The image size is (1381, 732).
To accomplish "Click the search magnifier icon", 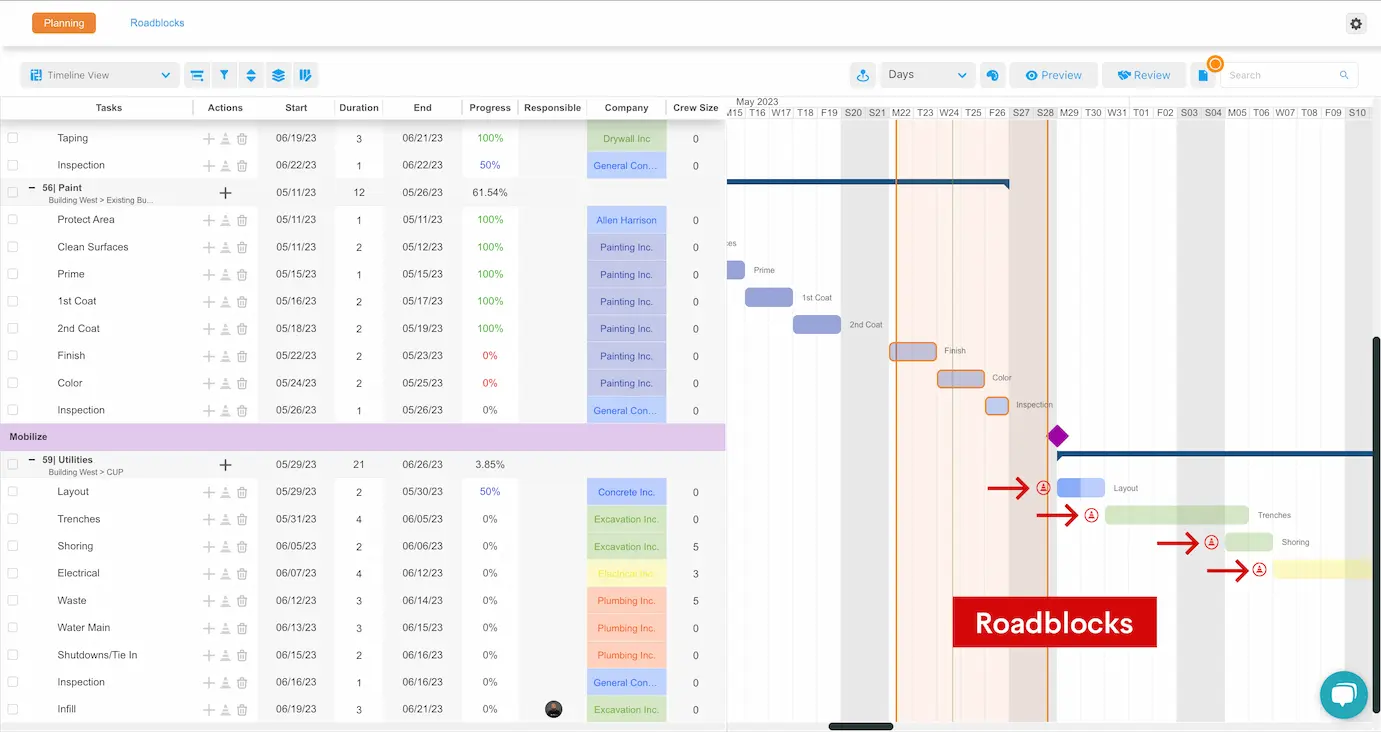I will tap(1344, 75).
